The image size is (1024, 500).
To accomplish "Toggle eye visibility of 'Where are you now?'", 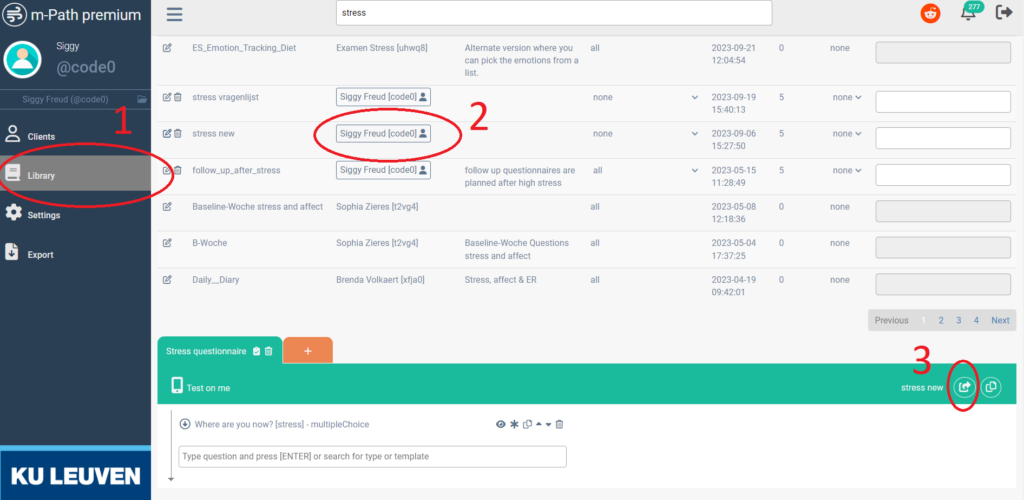I will click(501, 424).
